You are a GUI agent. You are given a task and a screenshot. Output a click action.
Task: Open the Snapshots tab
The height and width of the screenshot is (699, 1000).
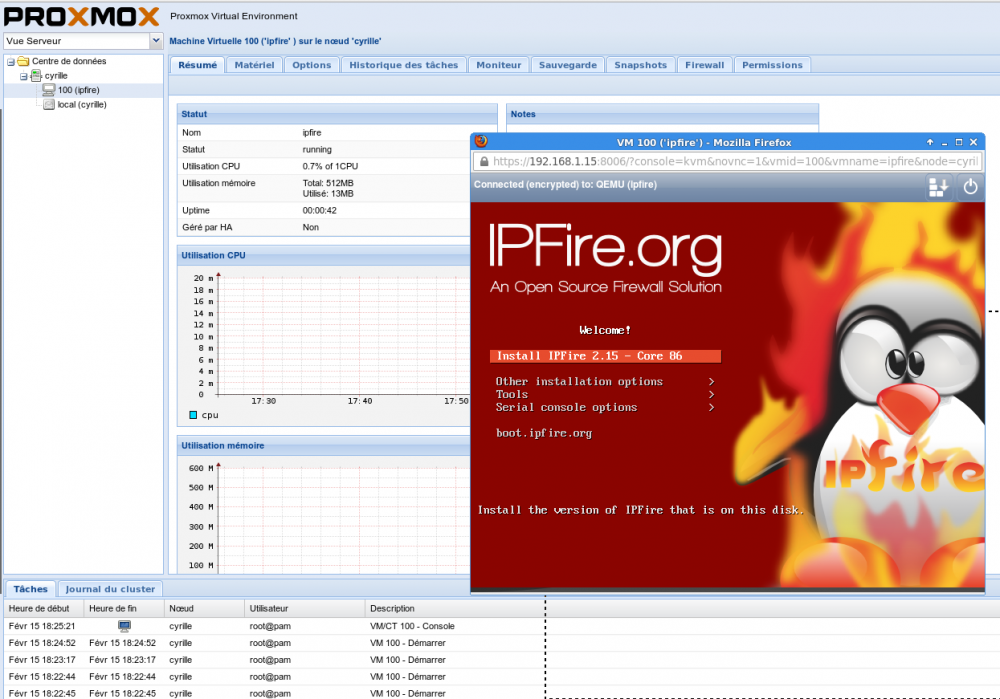(x=640, y=65)
